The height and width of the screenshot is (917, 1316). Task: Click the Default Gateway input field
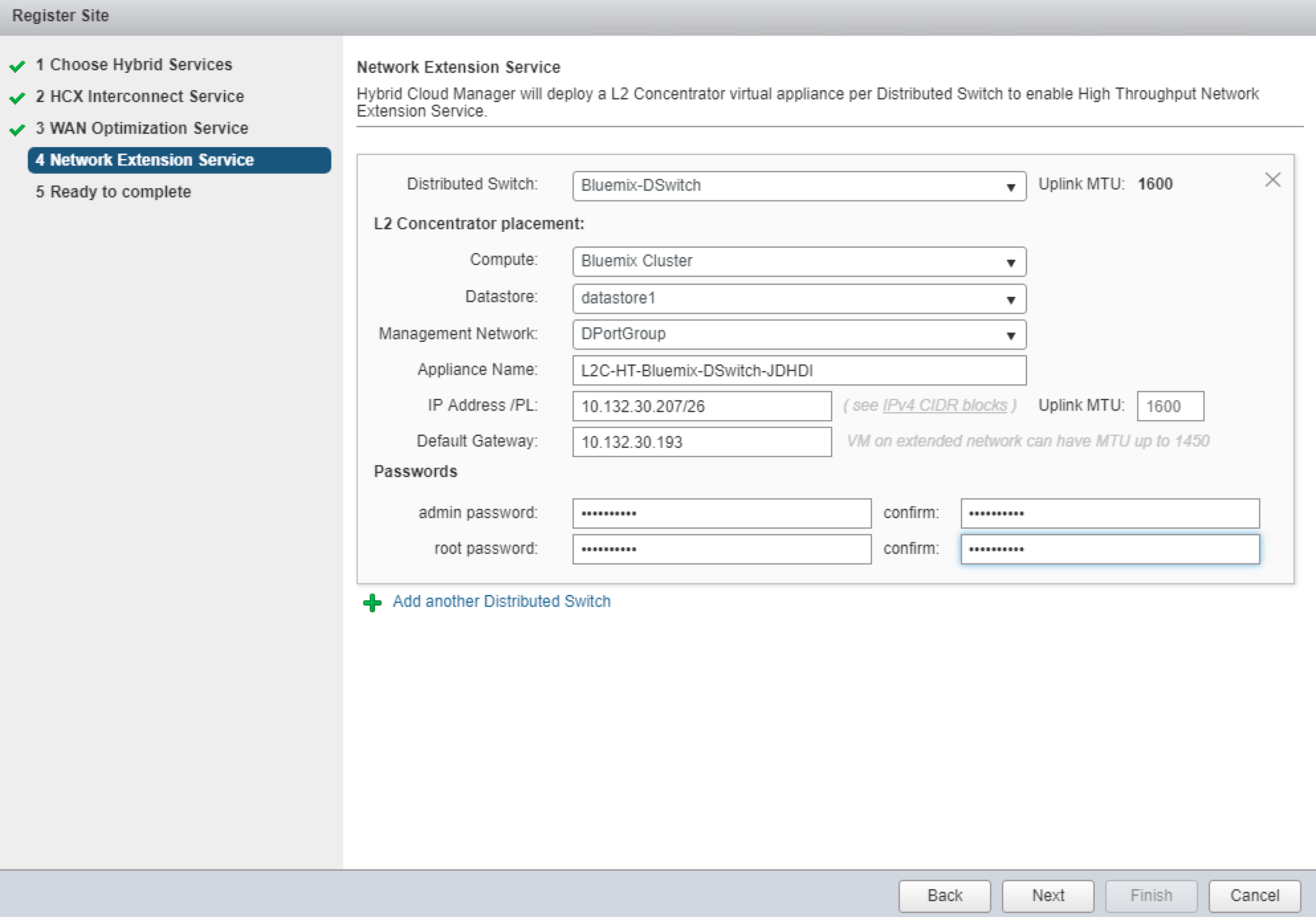point(701,442)
